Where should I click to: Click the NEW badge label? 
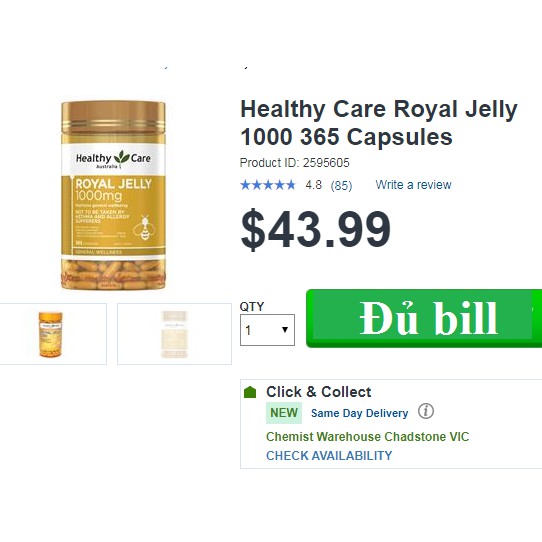[284, 413]
